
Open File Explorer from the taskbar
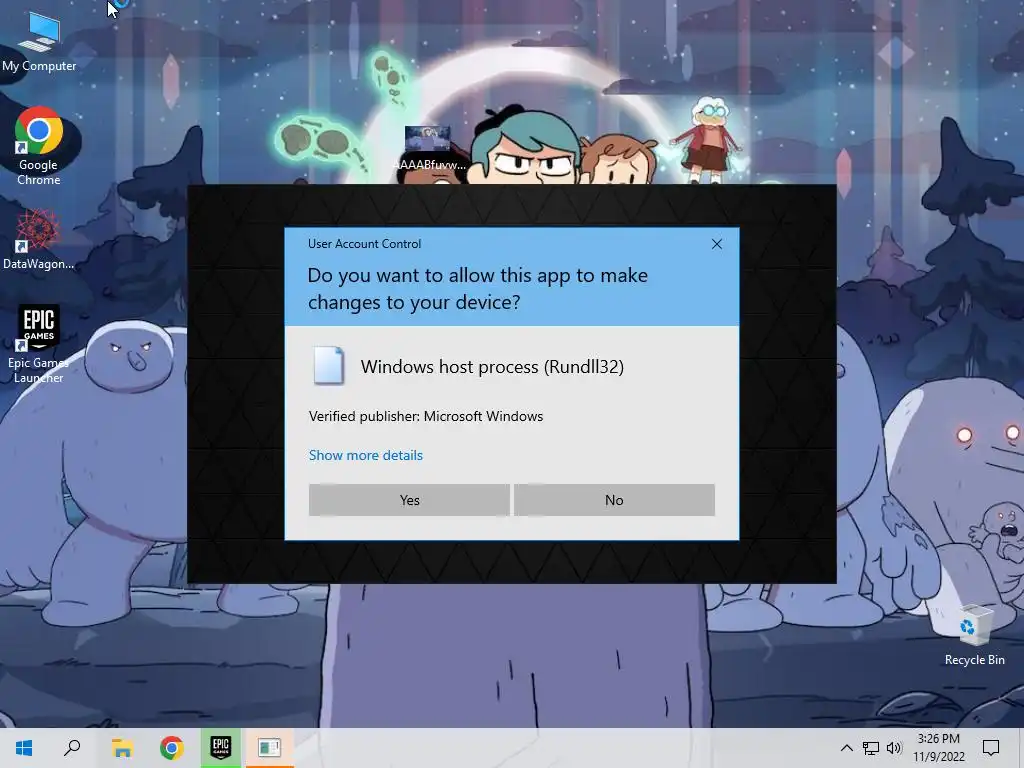(122, 748)
